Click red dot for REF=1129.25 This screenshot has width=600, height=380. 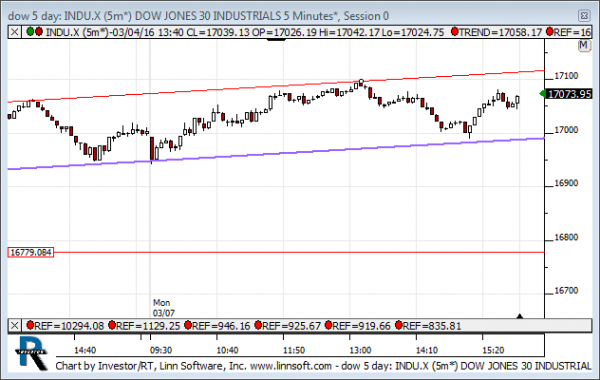pos(112,325)
